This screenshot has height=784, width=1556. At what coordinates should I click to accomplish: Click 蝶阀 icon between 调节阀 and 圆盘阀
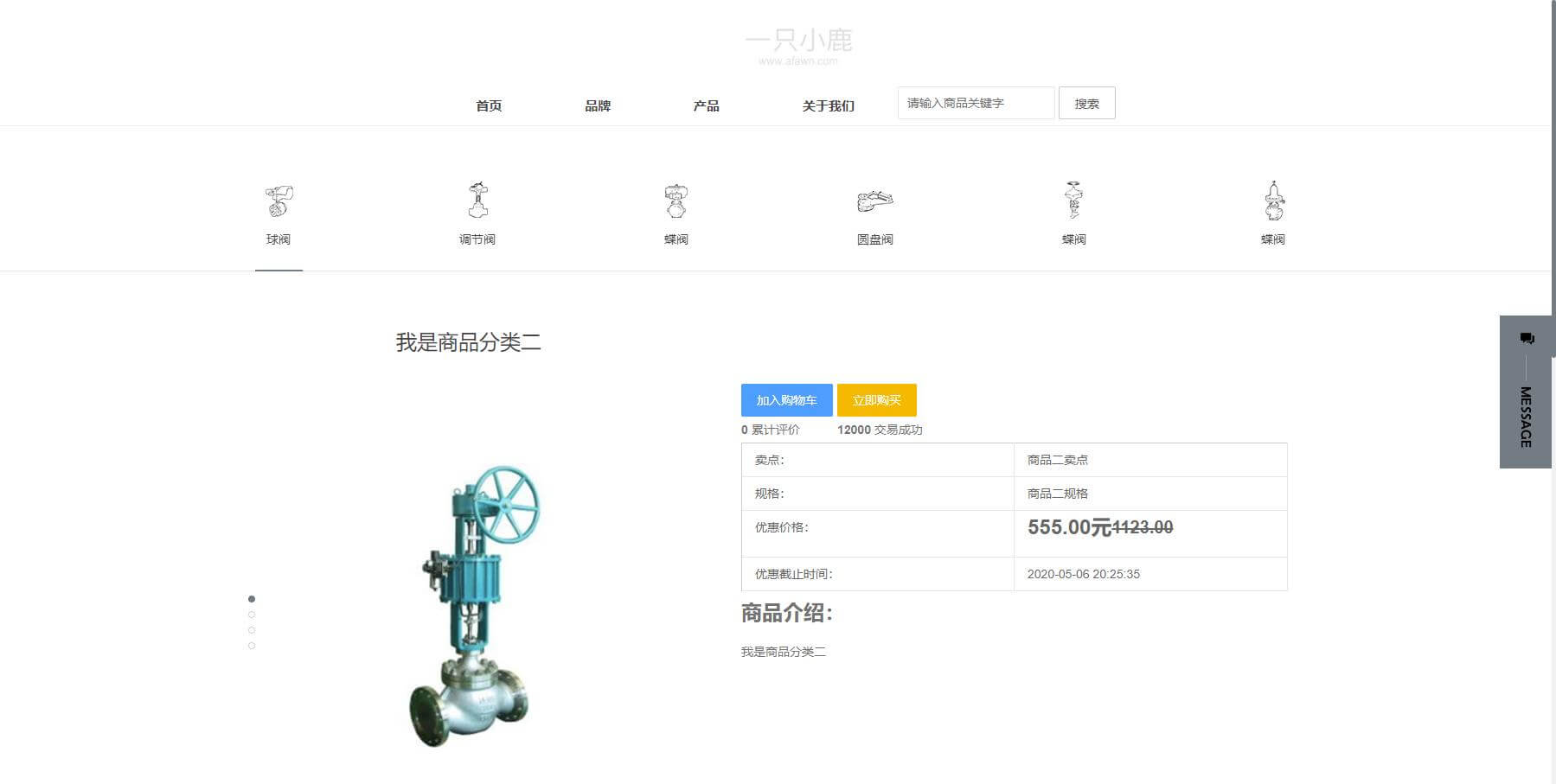pyautogui.click(x=676, y=201)
